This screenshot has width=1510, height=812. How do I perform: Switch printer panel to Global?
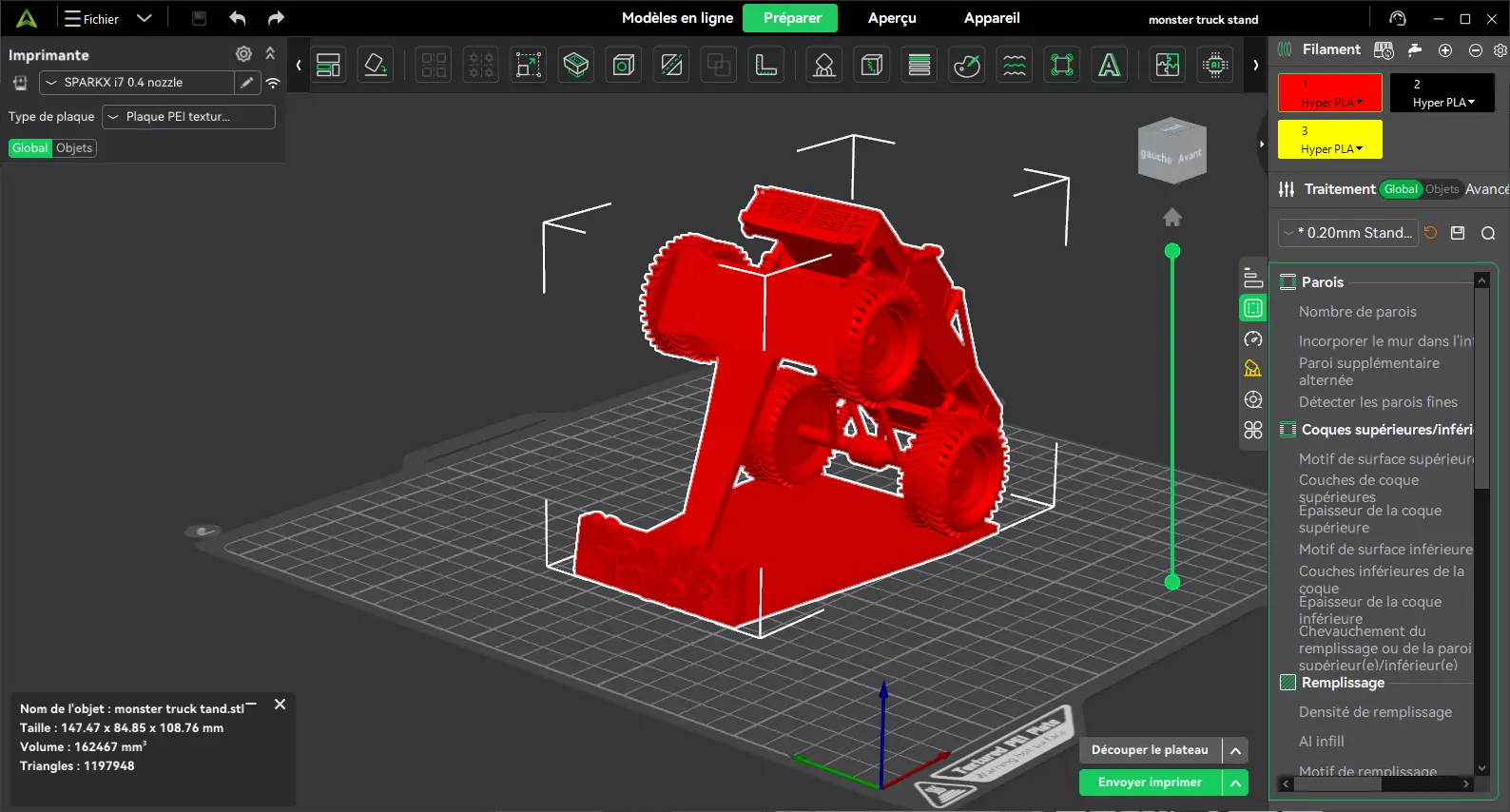[x=29, y=148]
